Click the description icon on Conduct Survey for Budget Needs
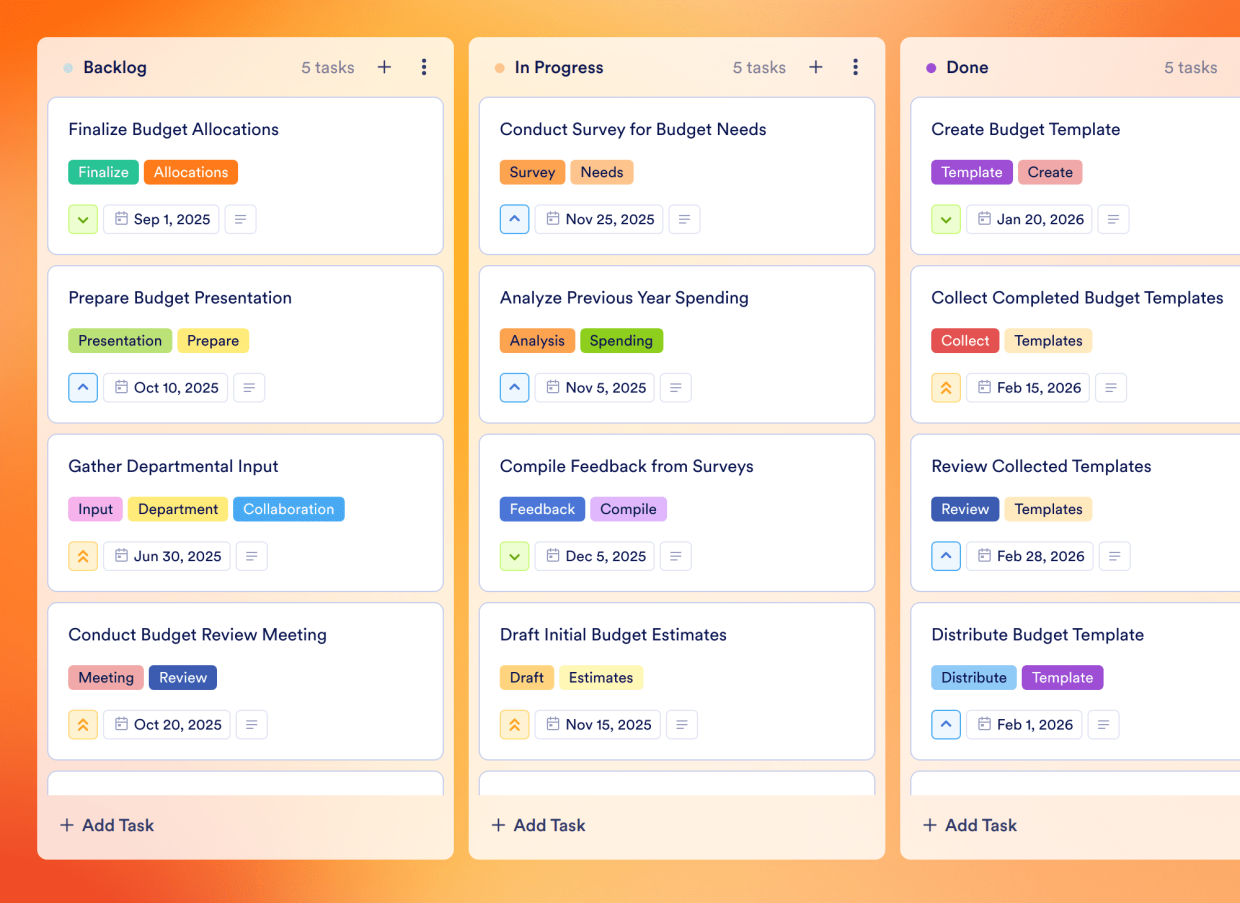The height and width of the screenshot is (903, 1240). pyautogui.click(x=684, y=219)
